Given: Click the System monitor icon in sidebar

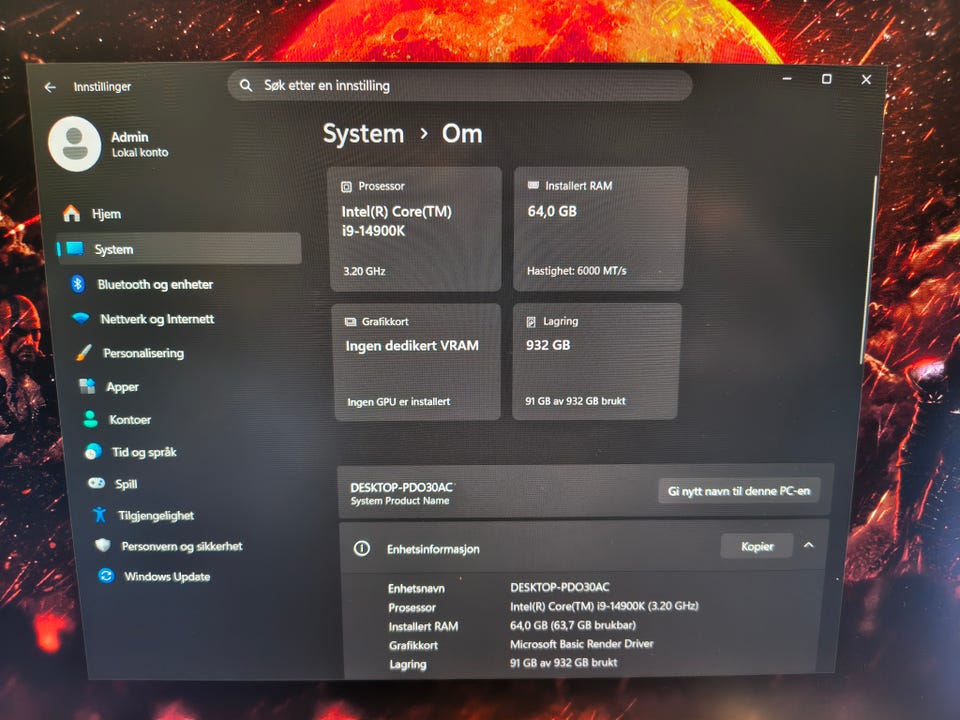Looking at the screenshot, I should [75, 249].
